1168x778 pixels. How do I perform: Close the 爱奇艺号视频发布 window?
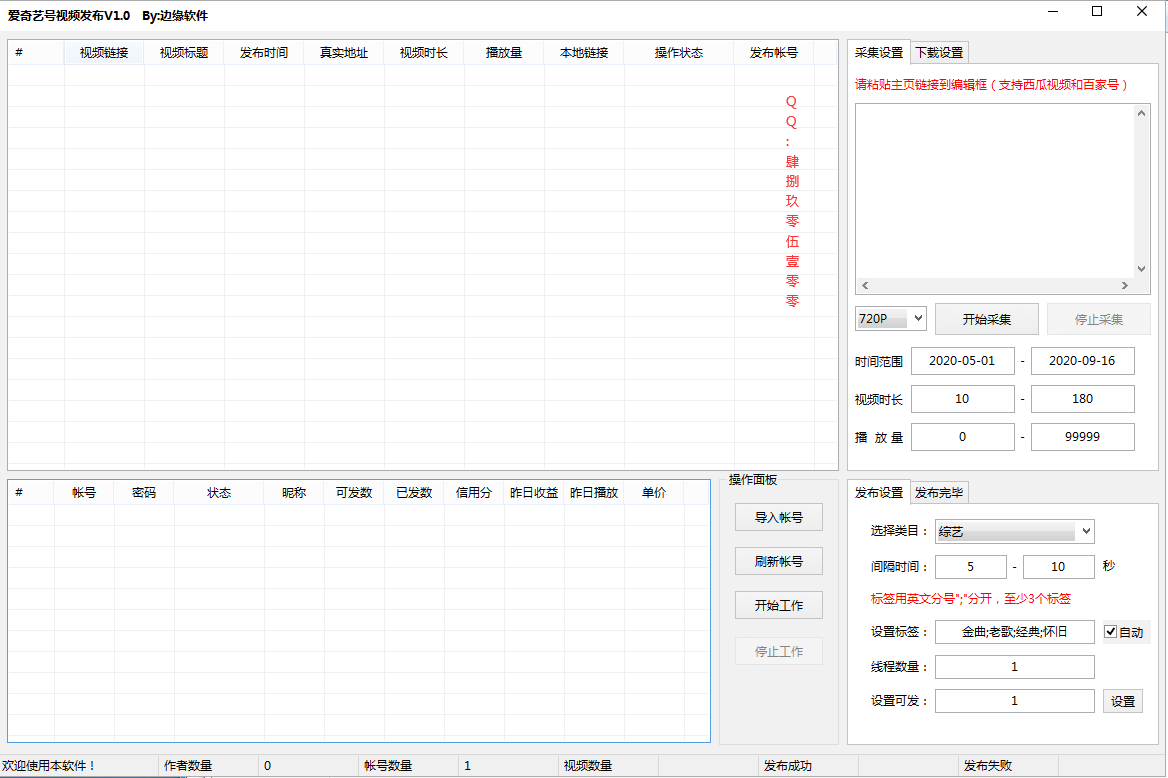[x=1142, y=11]
